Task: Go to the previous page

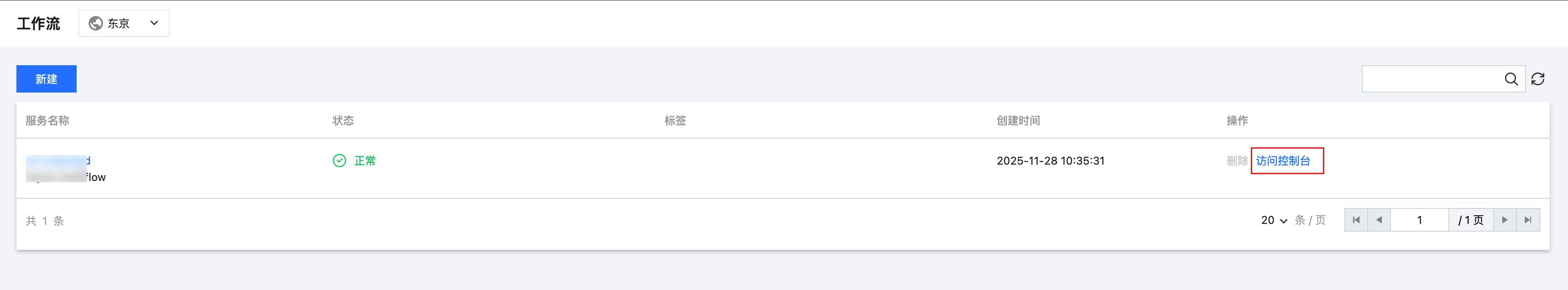Action: pyautogui.click(x=1379, y=220)
